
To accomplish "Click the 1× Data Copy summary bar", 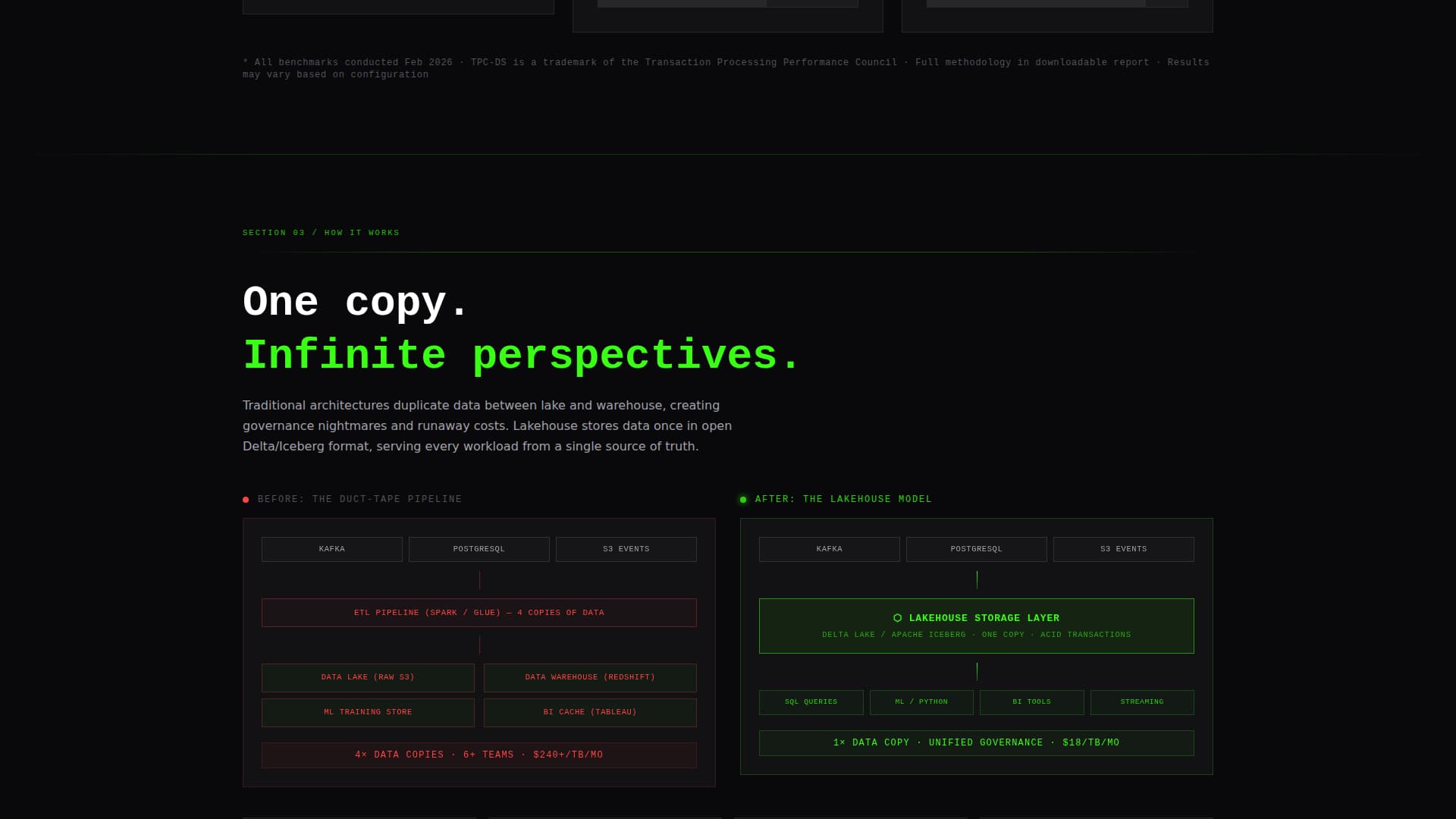I will pyautogui.click(x=977, y=743).
